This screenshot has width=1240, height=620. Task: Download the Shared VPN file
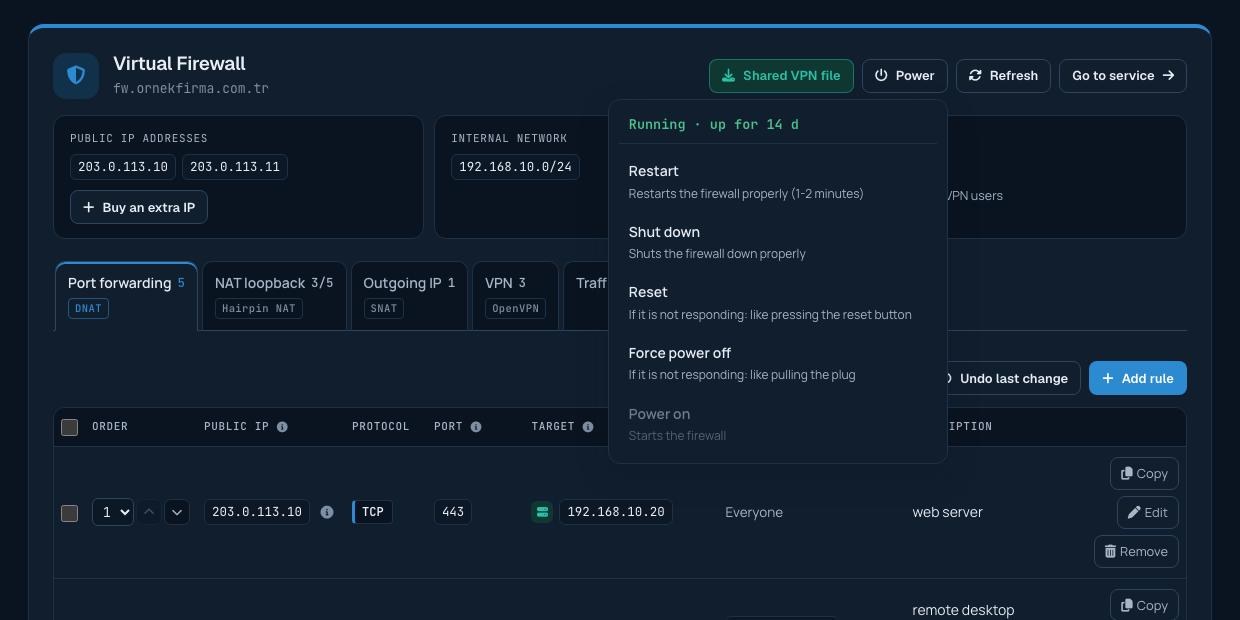pos(781,76)
